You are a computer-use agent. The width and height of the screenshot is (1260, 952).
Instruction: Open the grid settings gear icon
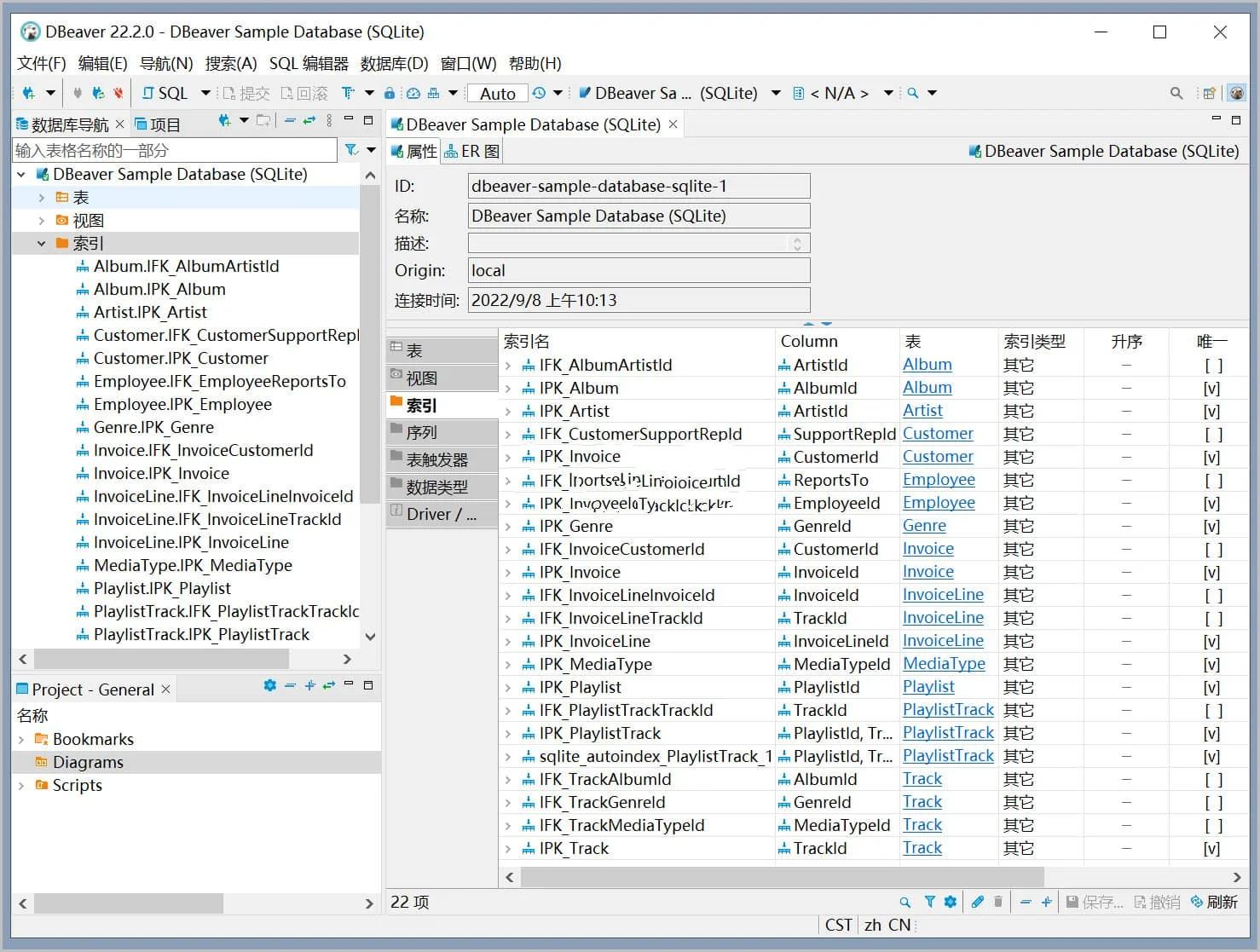pyautogui.click(x=950, y=902)
